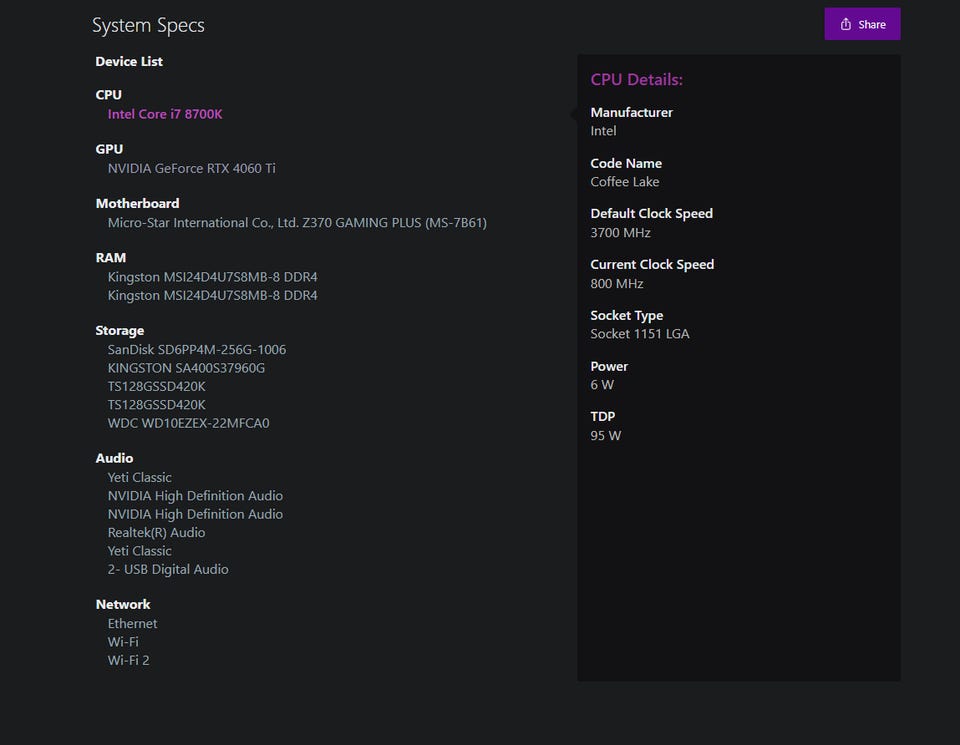This screenshot has height=745, width=960.
Task: Click the Manufacturer label
Action: point(631,112)
